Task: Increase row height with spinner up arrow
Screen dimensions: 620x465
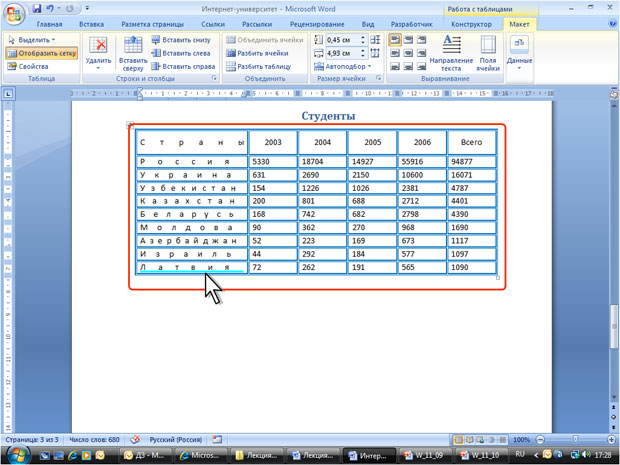Action: [x=363, y=38]
